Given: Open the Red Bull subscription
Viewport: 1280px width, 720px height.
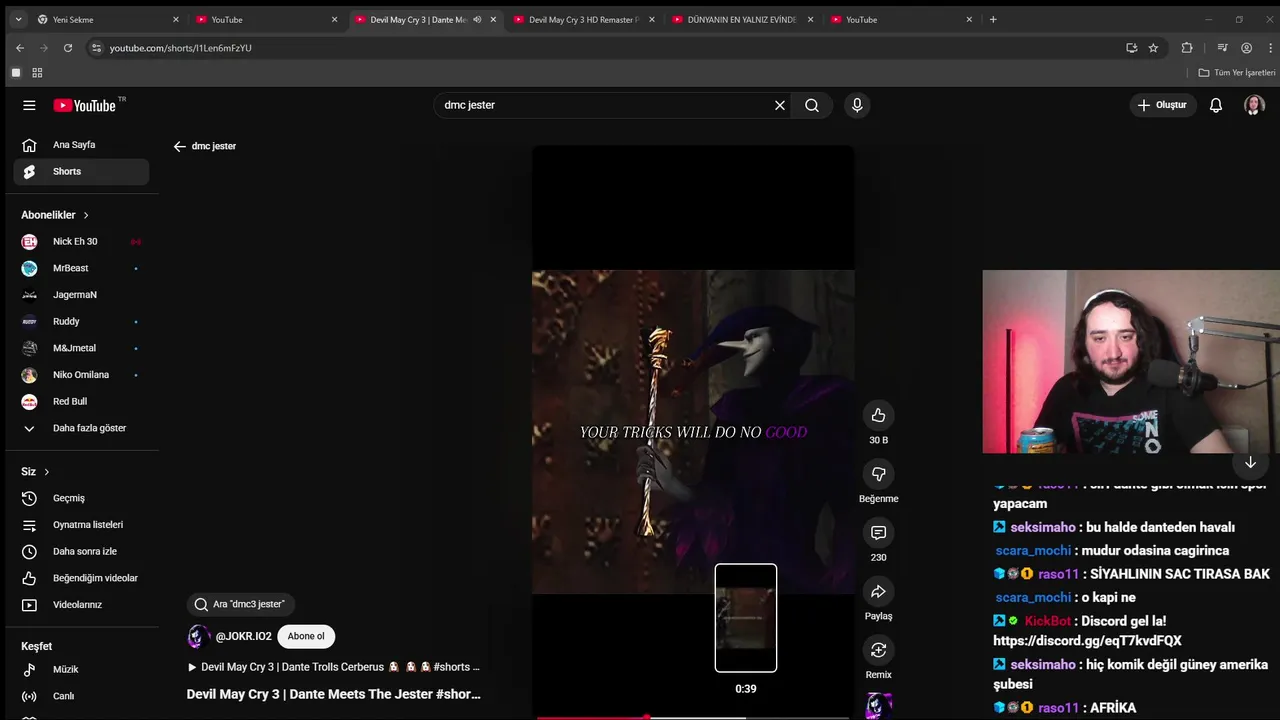Looking at the screenshot, I should coord(81,402).
